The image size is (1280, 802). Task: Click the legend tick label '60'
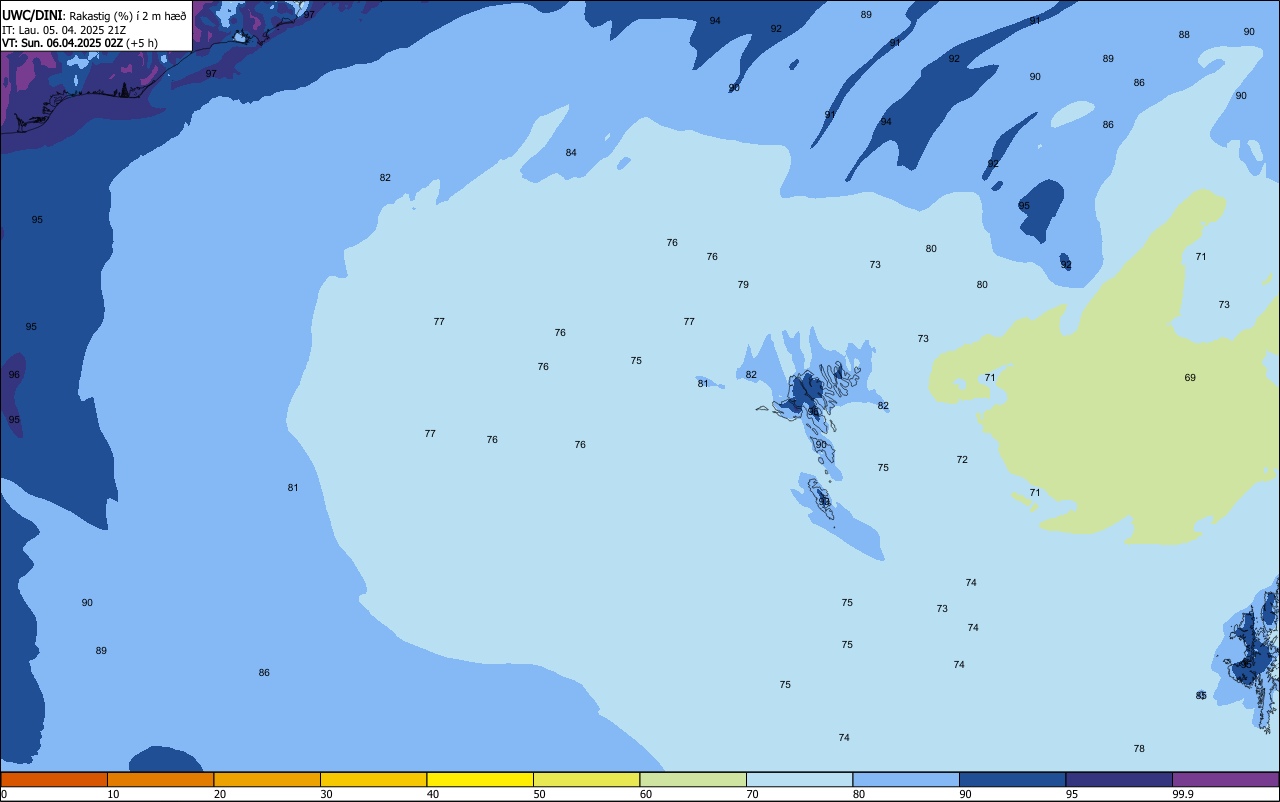[646, 794]
